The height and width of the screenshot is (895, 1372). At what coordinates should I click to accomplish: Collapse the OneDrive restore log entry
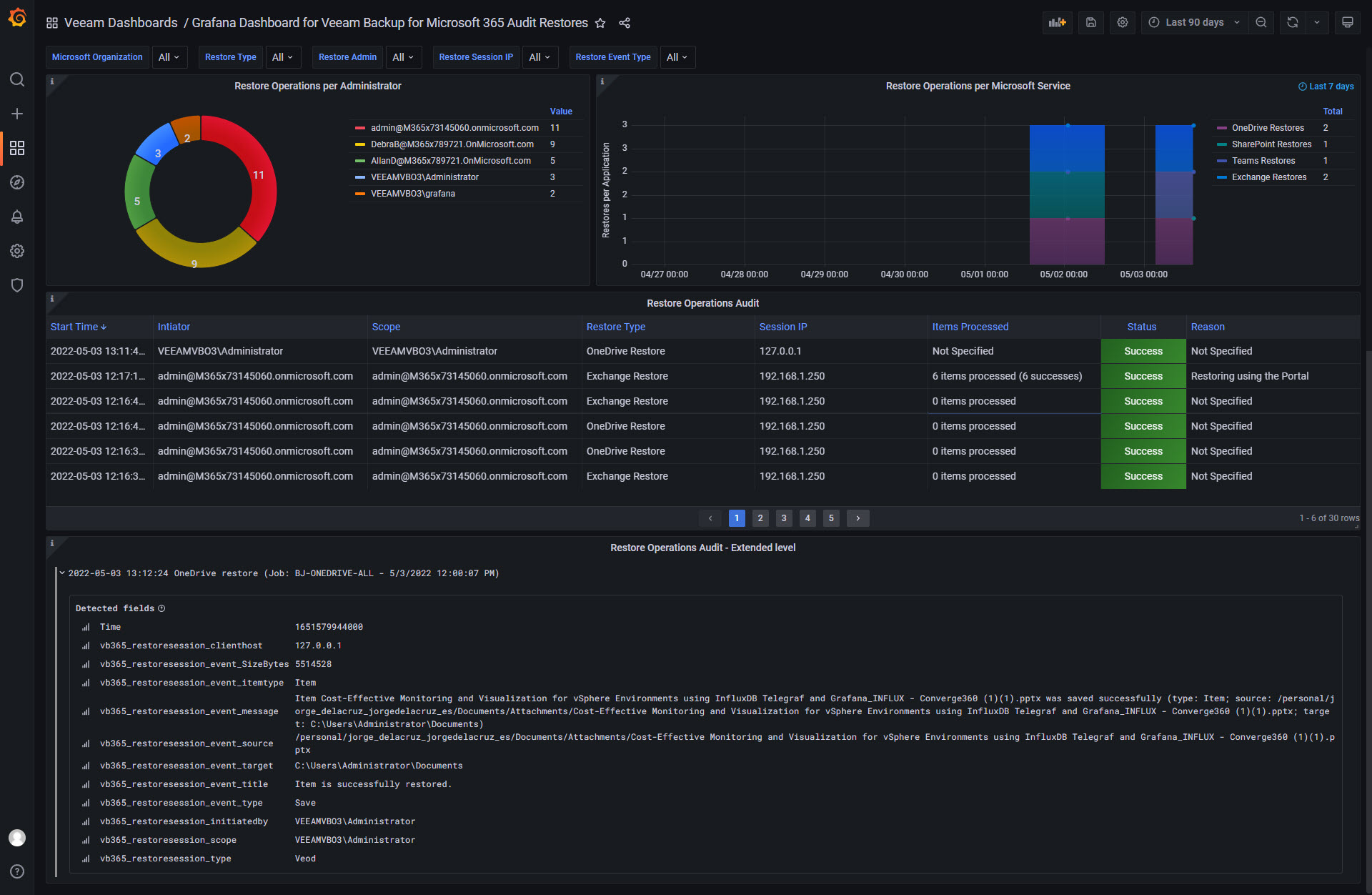[62, 573]
